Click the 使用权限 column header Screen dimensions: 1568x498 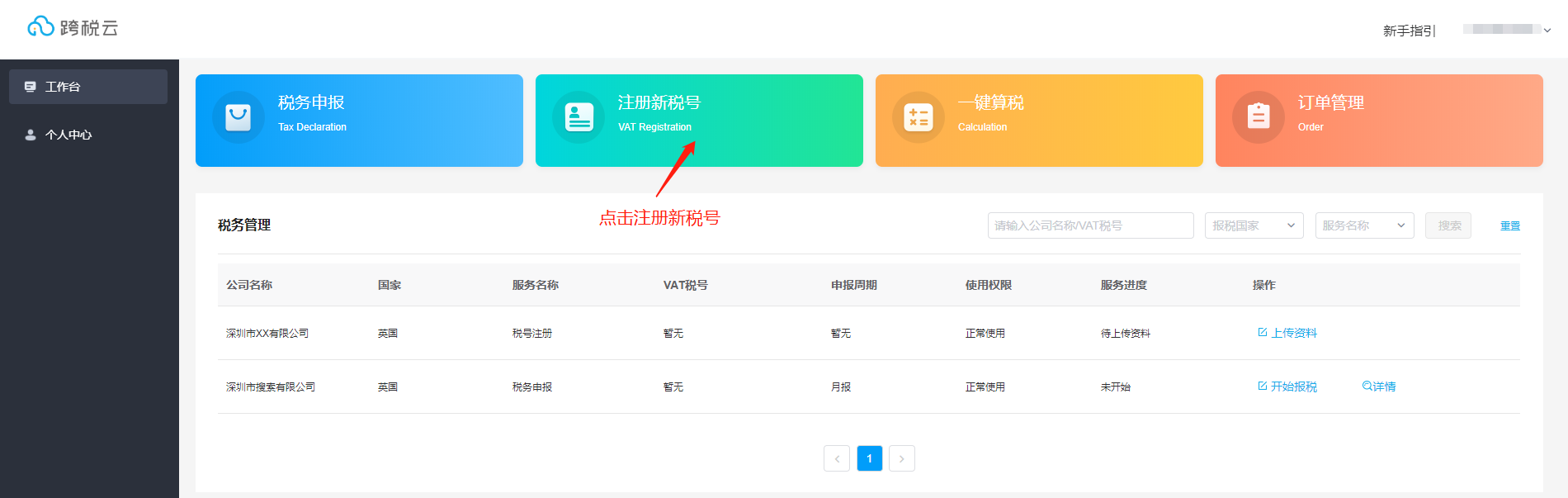[x=989, y=285]
